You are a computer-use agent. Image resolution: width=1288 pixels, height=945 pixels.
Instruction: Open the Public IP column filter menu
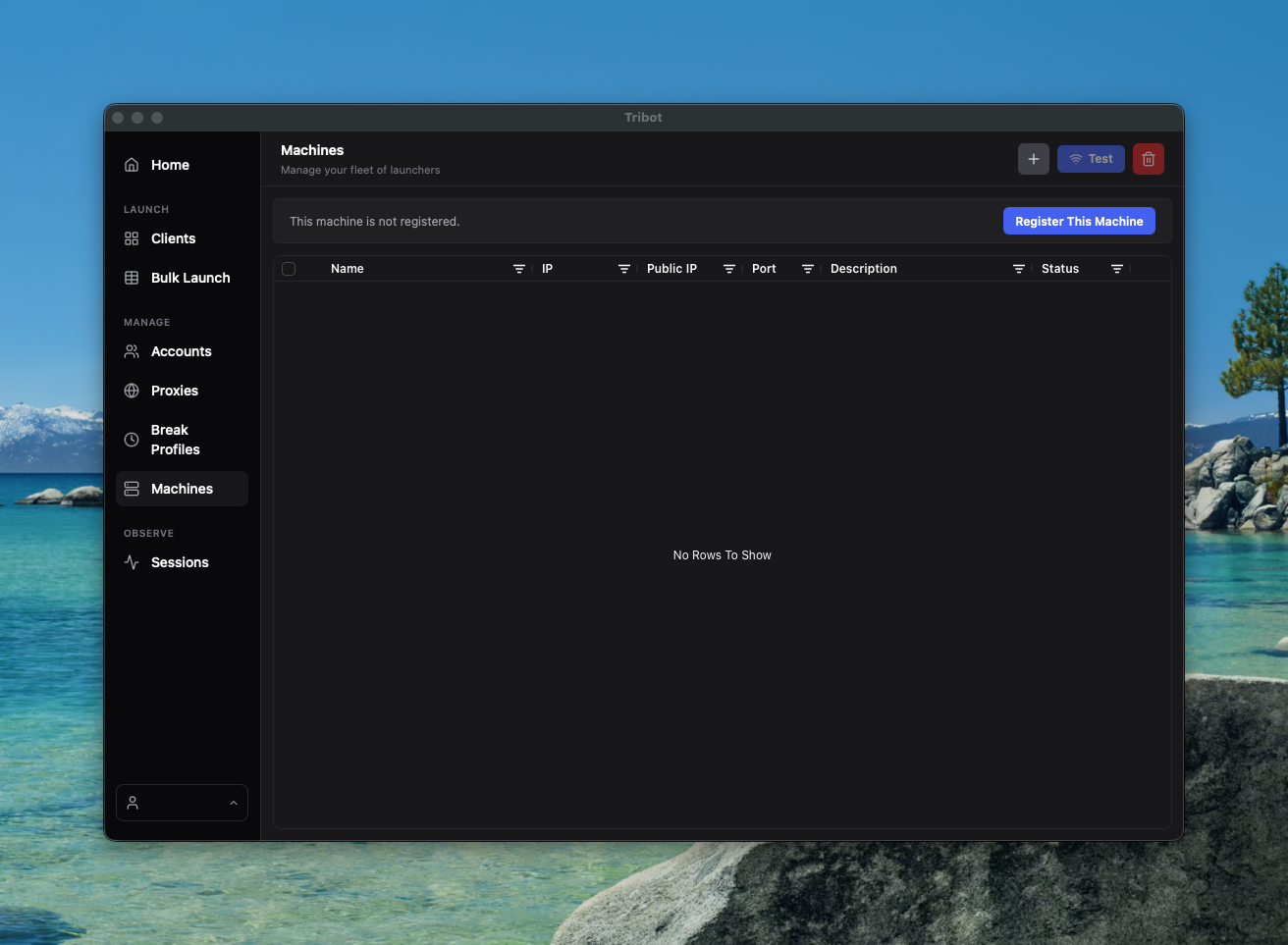pos(729,269)
